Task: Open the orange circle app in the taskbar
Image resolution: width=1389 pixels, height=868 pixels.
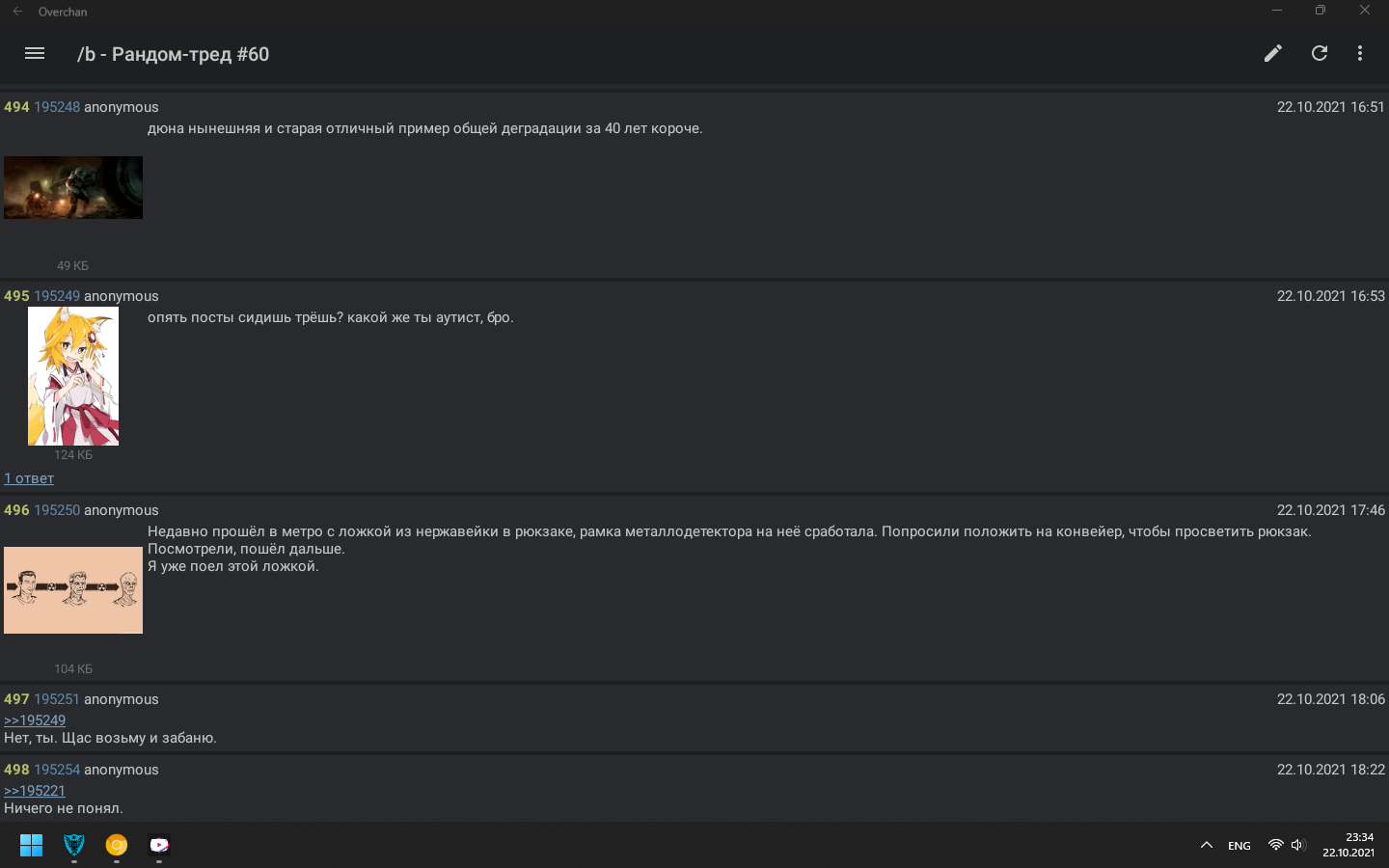Action: (117, 846)
